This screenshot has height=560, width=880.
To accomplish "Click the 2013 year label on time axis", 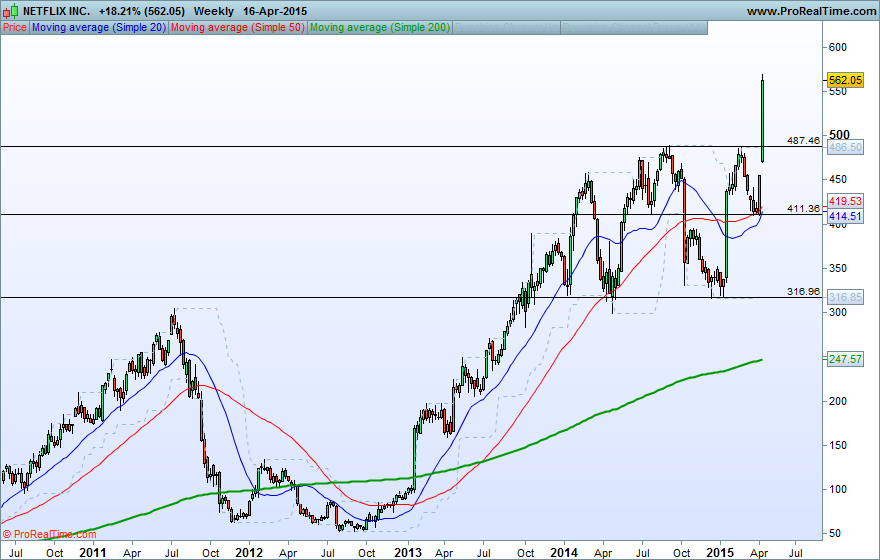I will click(408, 552).
